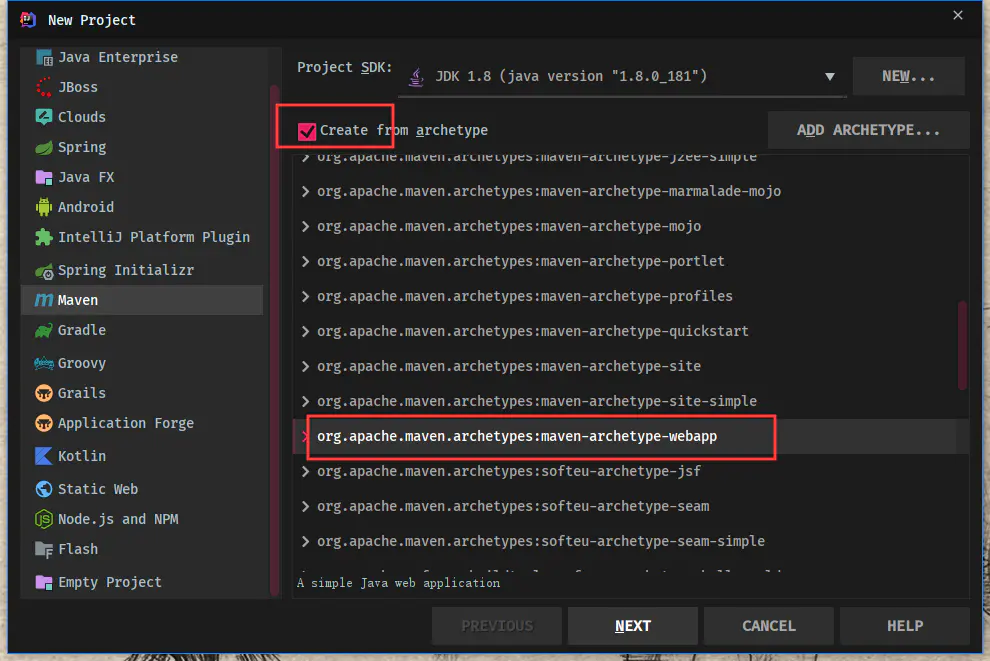Viewport: 990px width, 661px height.
Task: Select softeu-archetype-seam archetype text
Action: pos(513,507)
